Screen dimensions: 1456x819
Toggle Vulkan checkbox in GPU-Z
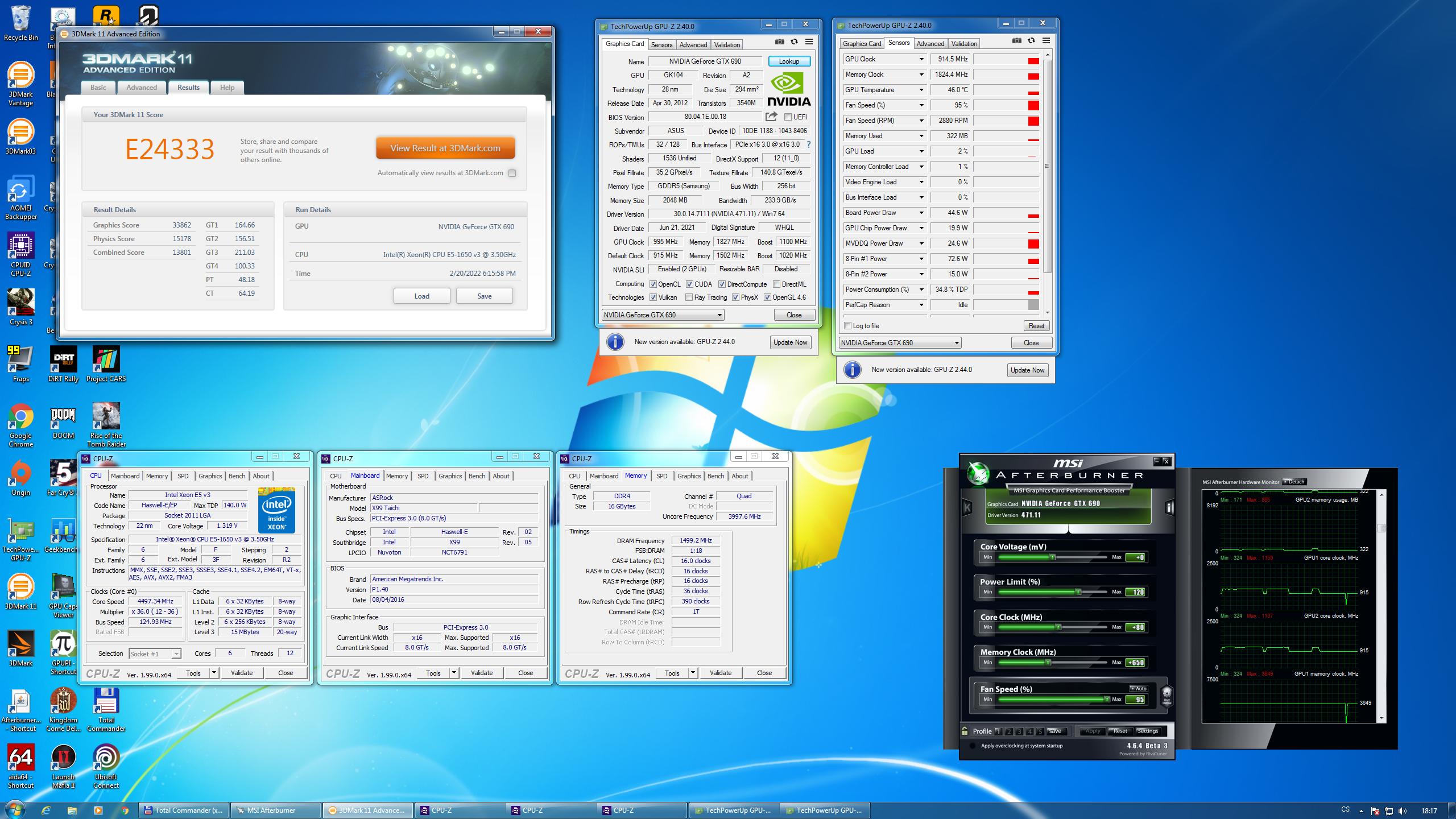[653, 297]
